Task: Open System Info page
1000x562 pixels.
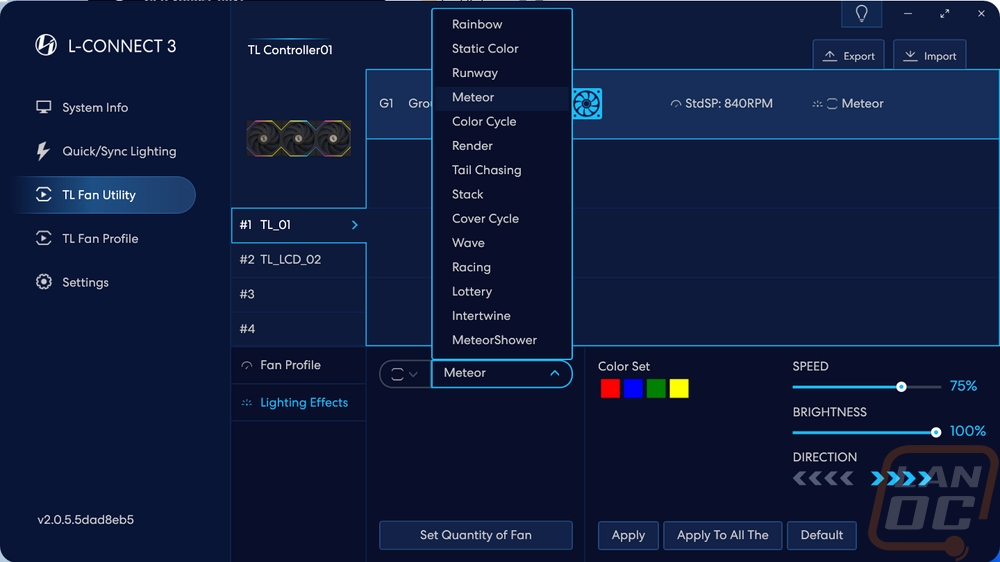Action: click(x=95, y=107)
